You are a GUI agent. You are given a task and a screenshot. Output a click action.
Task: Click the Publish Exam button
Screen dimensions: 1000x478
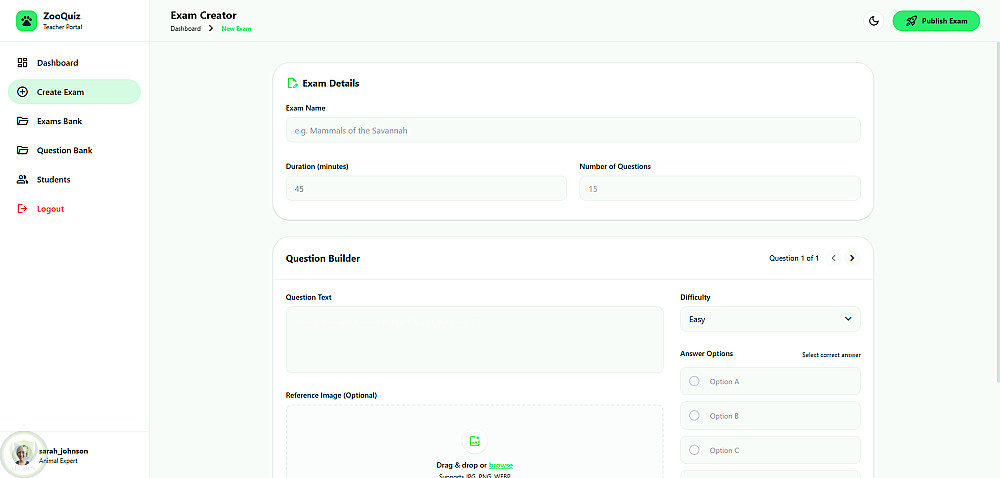[x=936, y=21]
